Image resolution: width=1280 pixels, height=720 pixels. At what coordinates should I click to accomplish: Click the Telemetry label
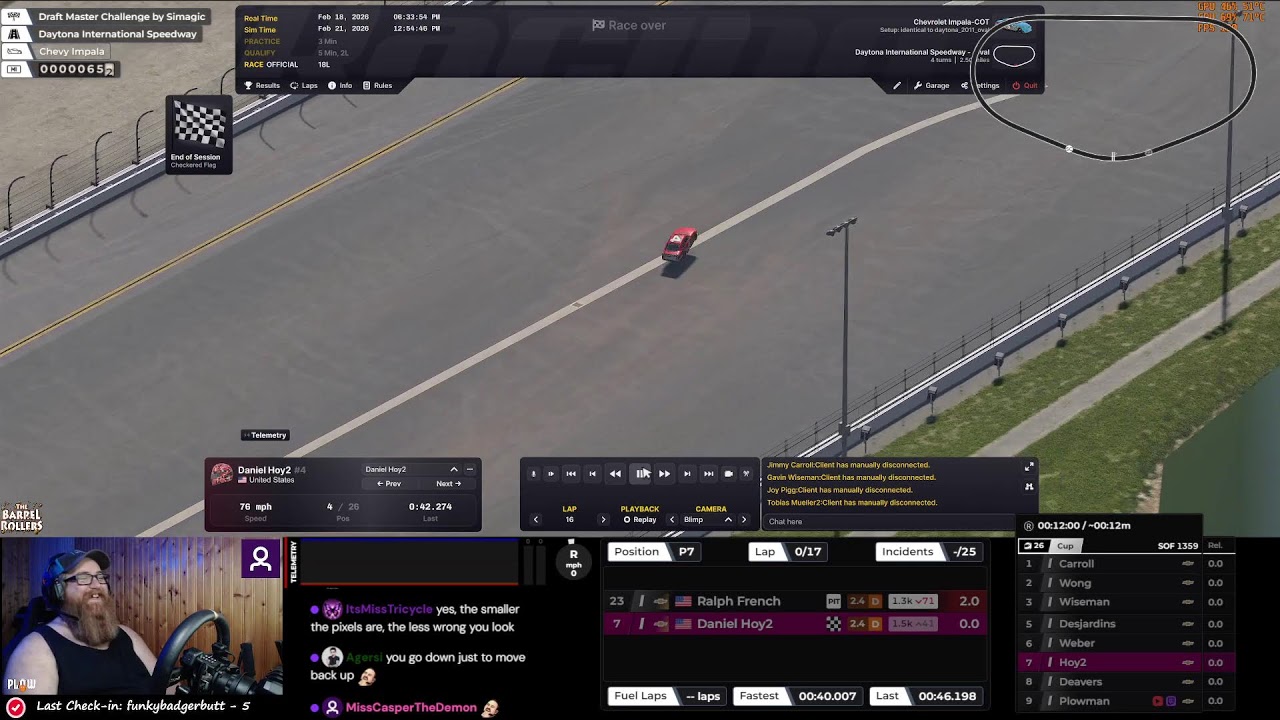[264, 435]
